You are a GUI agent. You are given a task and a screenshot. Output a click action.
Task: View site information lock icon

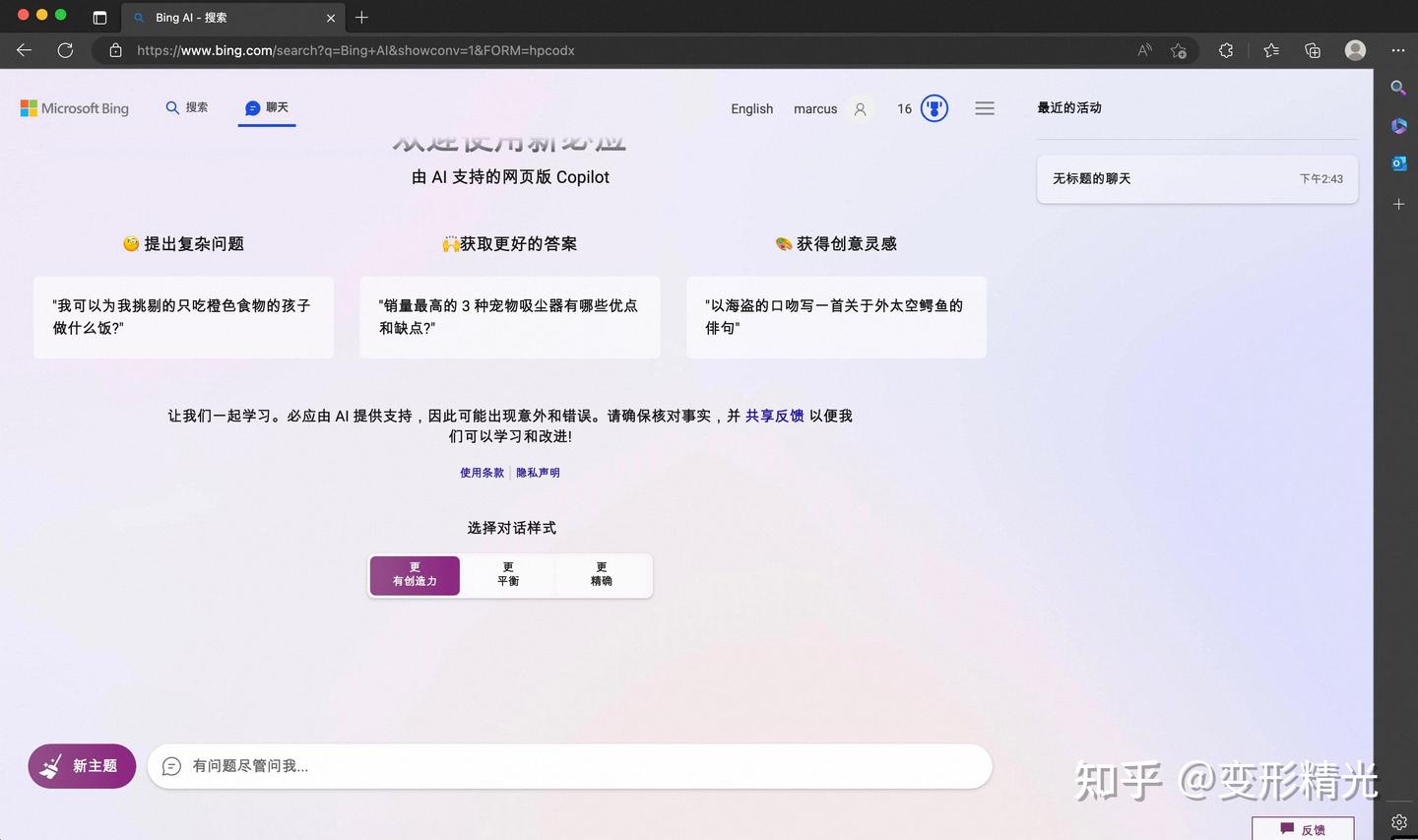click(115, 50)
